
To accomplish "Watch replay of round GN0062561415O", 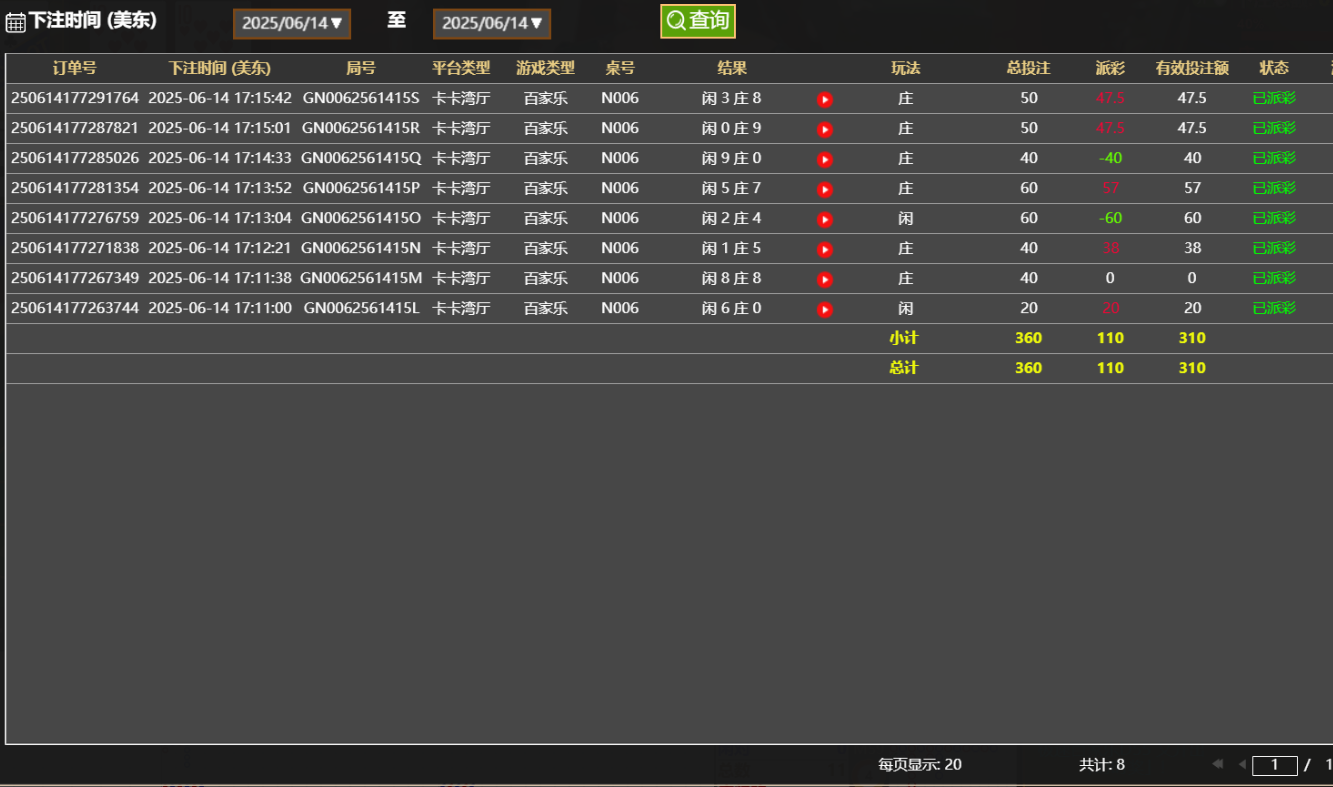I will coord(825,219).
